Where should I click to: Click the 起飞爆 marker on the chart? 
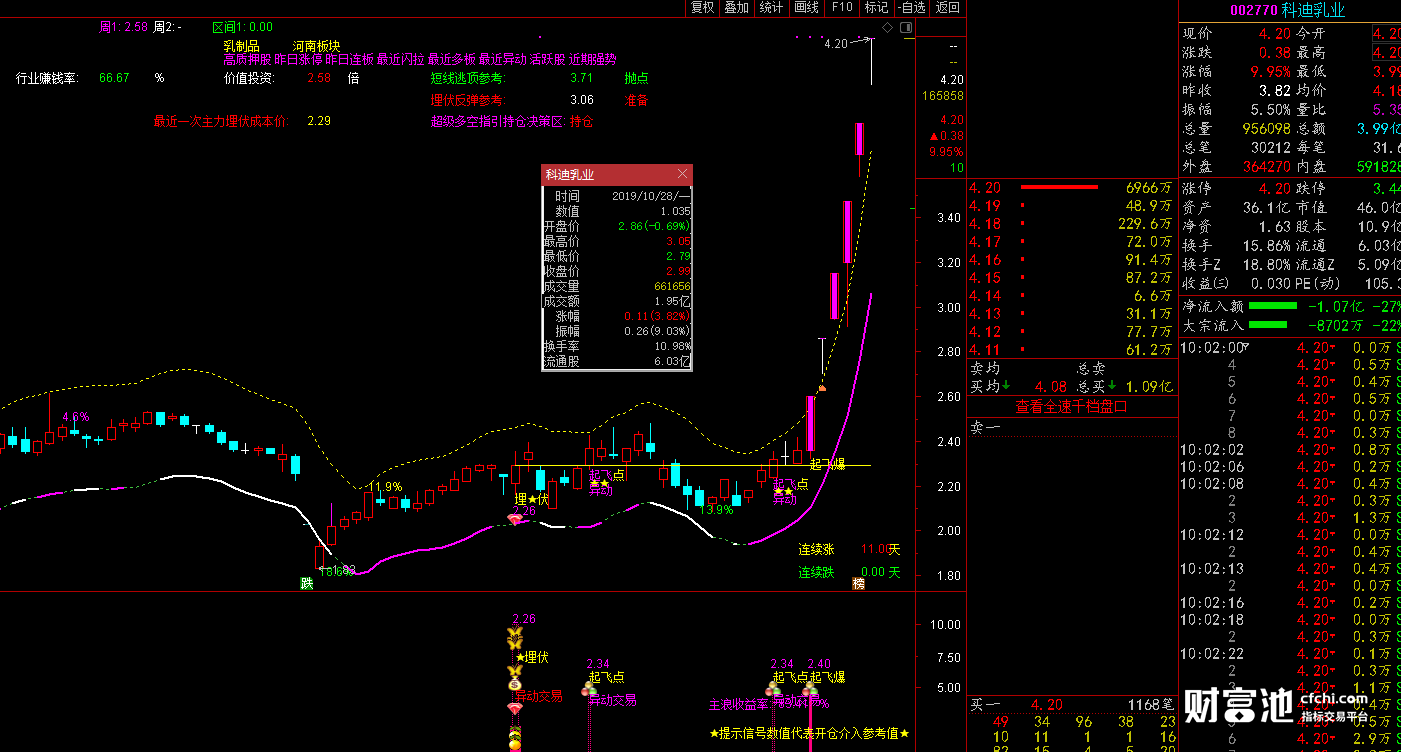[x=827, y=464]
